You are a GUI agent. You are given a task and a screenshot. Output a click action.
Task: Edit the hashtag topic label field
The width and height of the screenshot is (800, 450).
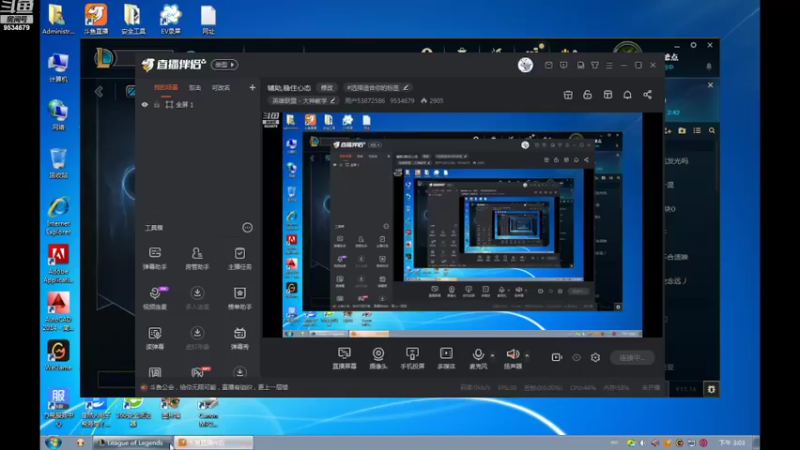click(377, 88)
